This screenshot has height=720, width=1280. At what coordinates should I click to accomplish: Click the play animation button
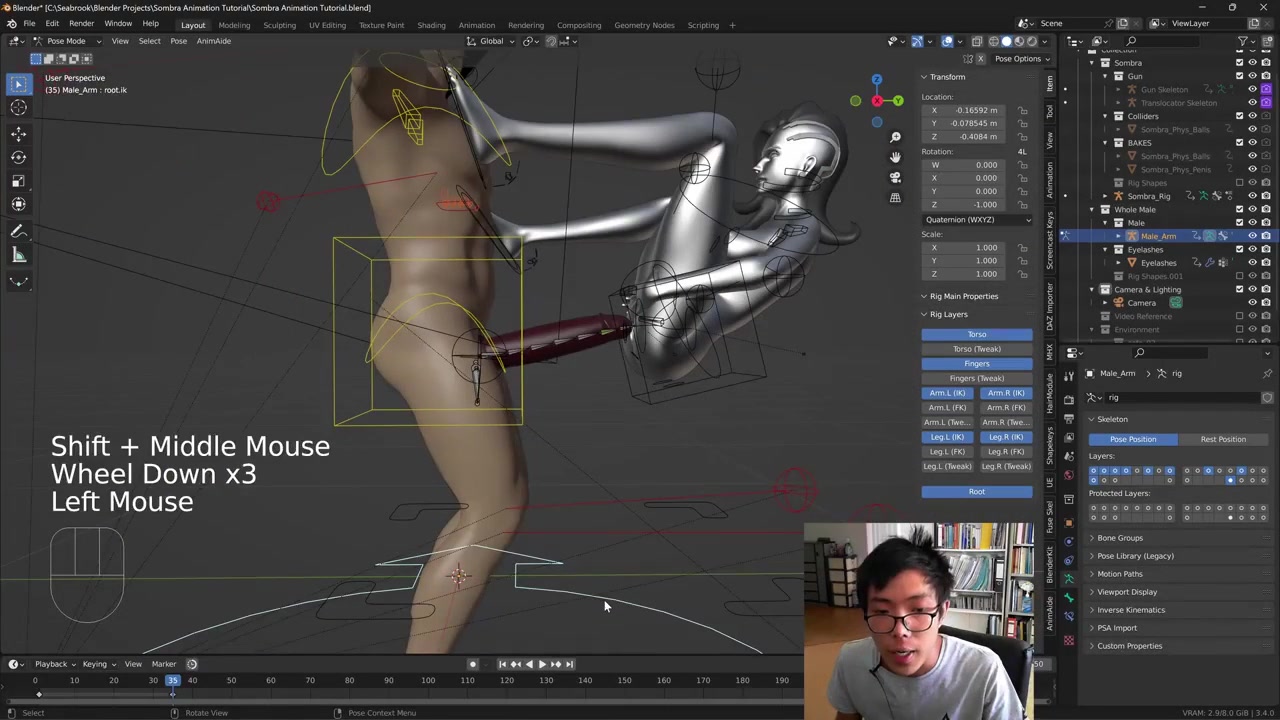[x=542, y=664]
